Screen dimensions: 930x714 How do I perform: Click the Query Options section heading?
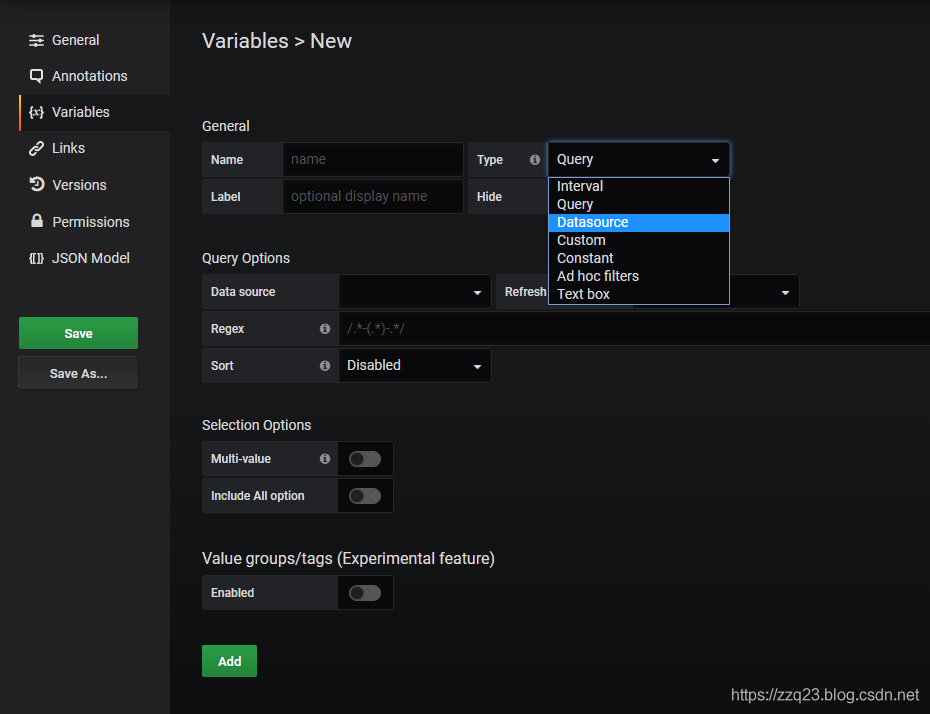pyautogui.click(x=246, y=259)
